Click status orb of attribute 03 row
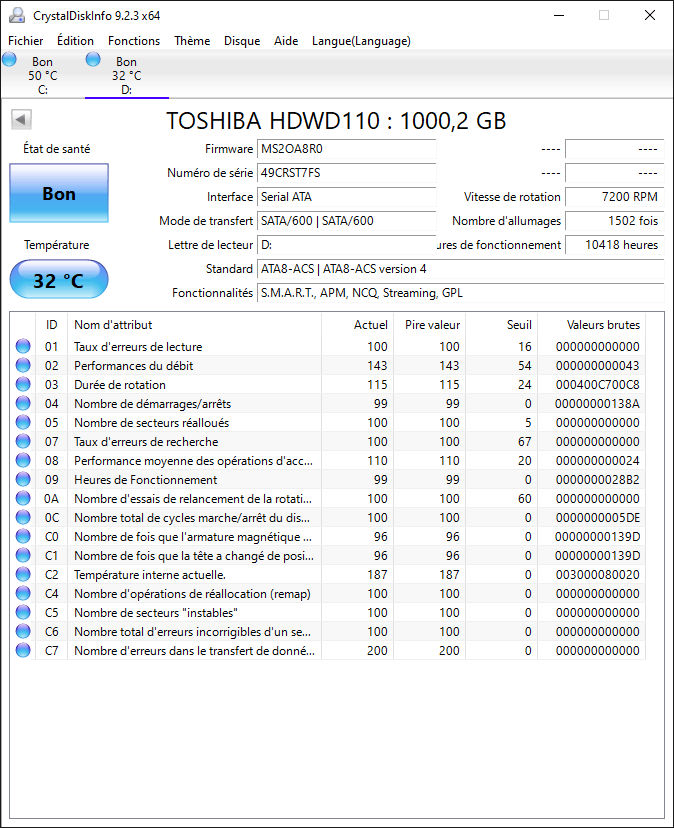Viewport: 674px width, 828px height. tap(23, 384)
